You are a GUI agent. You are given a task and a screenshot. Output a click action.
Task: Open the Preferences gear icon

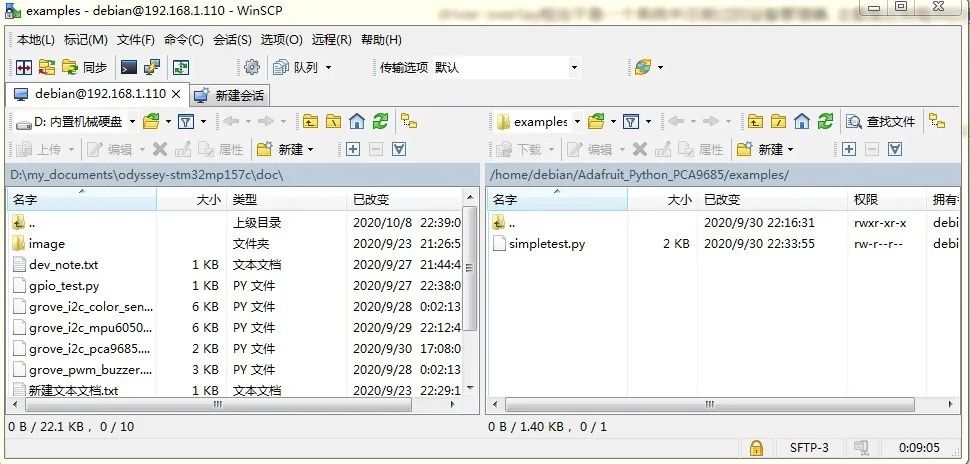click(x=252, y=67)
